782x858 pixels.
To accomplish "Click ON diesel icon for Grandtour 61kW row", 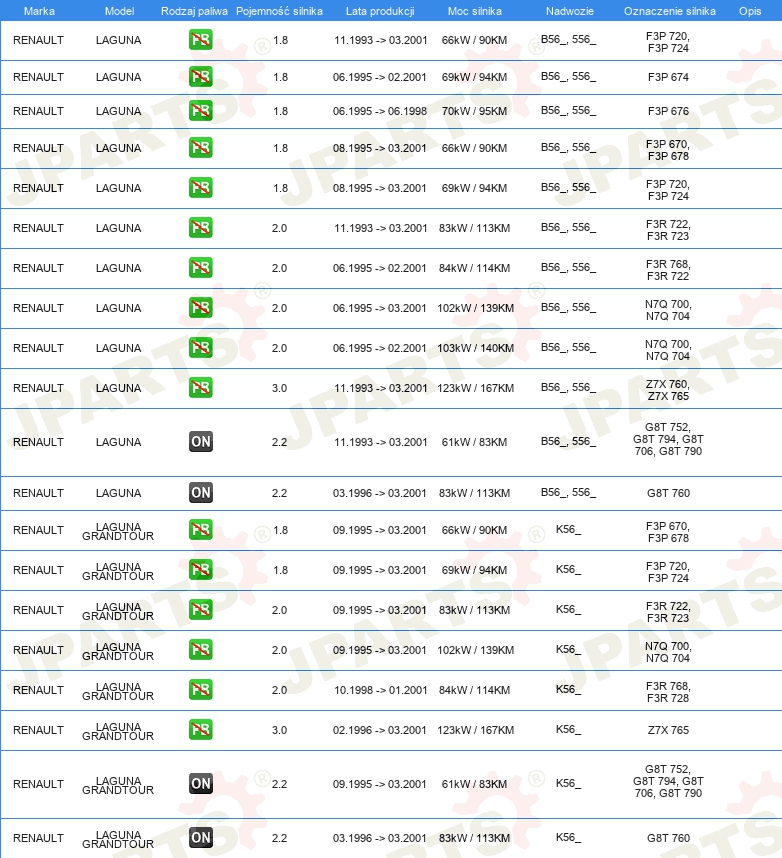I will pos(201,784).
